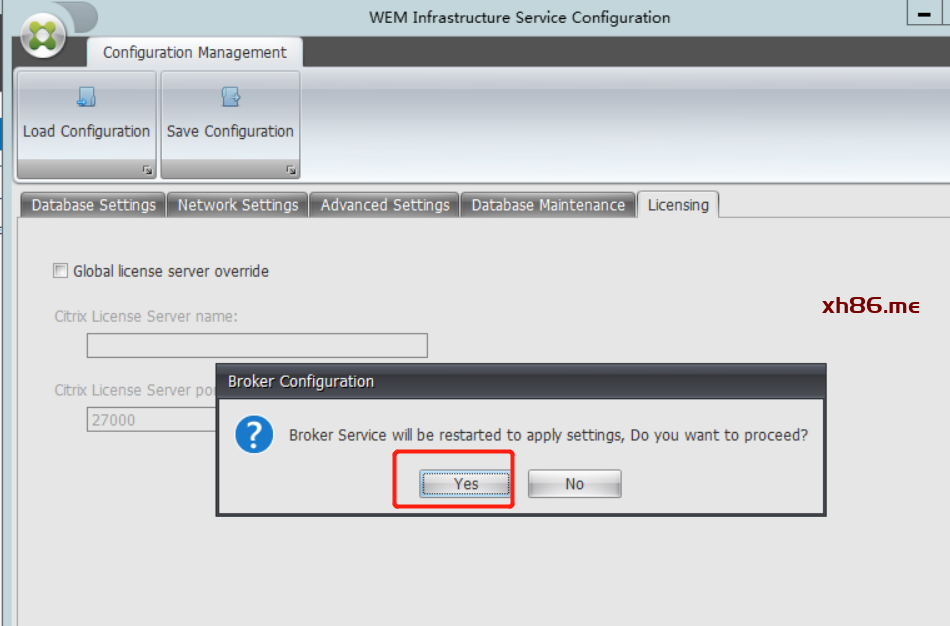Expand the Load Configuration group launcher arrow
This screenshot has height=626, width=950.
pos(147,170)
